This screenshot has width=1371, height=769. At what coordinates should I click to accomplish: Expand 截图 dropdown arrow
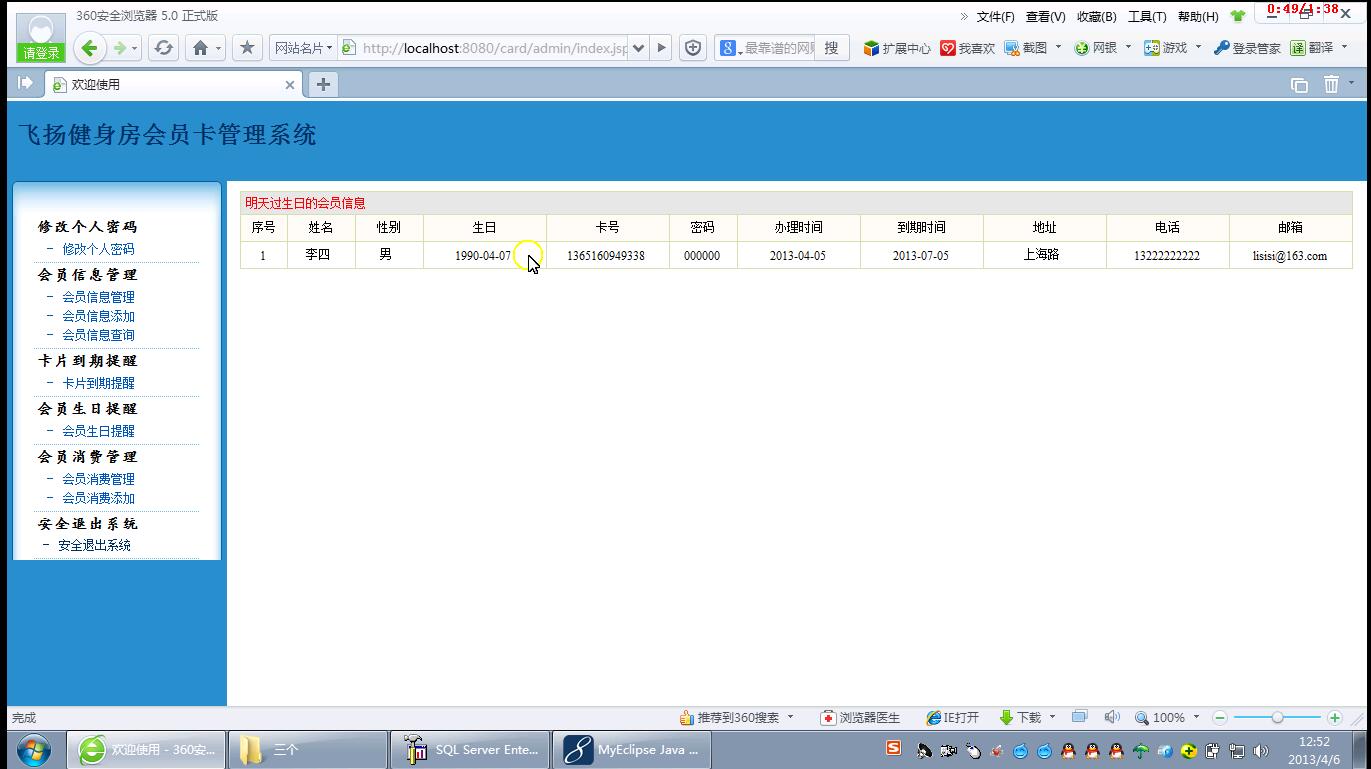coord(1058,47)
